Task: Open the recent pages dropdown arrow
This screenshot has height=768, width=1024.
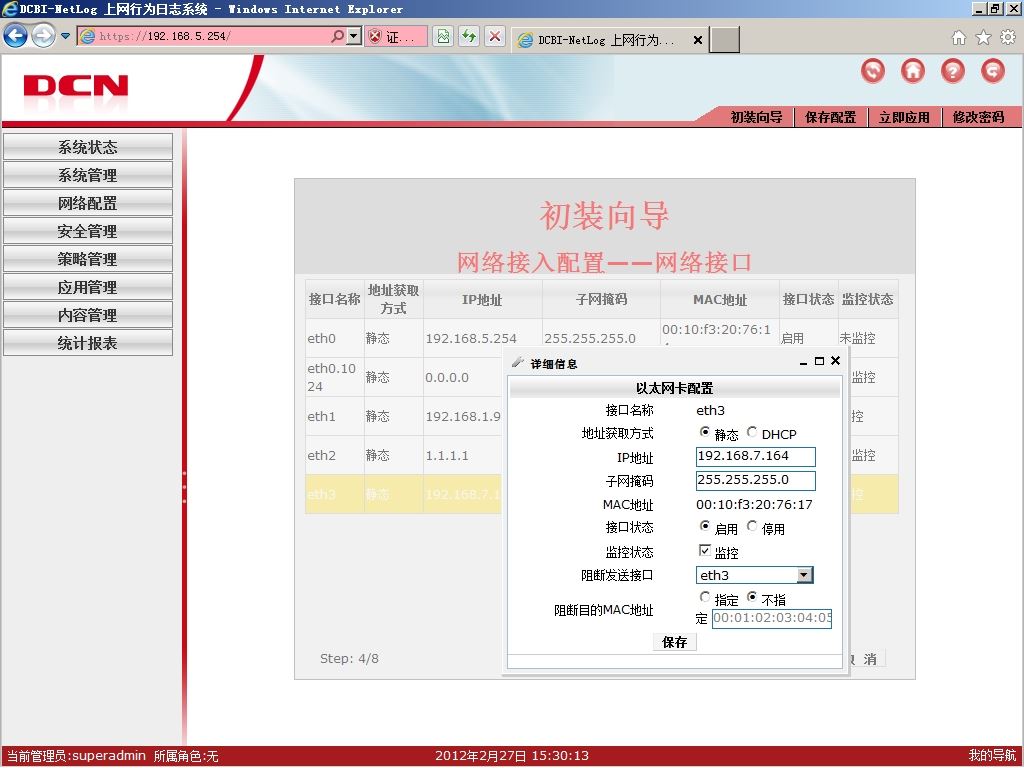Action: pyautogui.click(x=65, y=36)
